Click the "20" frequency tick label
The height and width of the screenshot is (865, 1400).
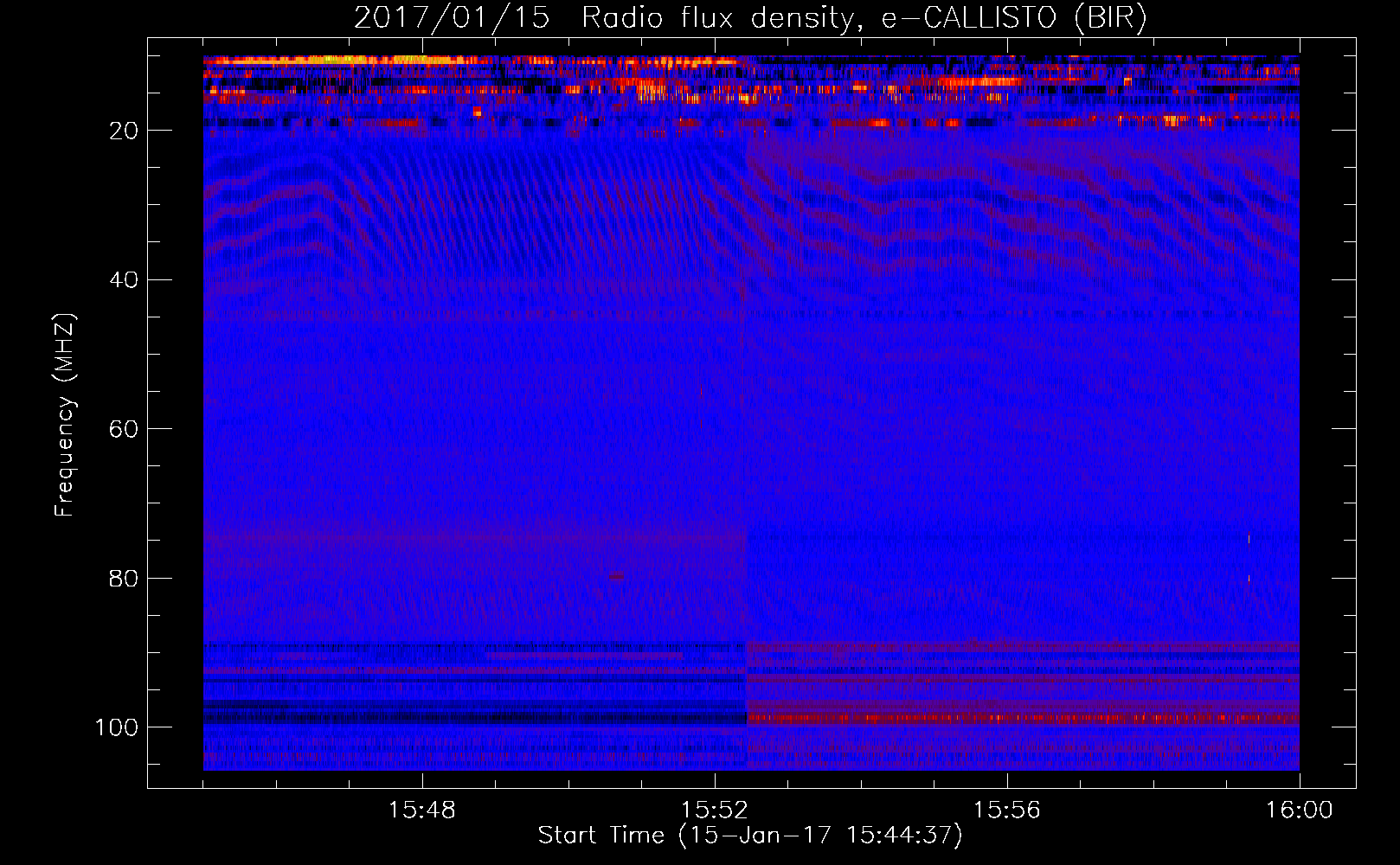[x=124, y=131]
